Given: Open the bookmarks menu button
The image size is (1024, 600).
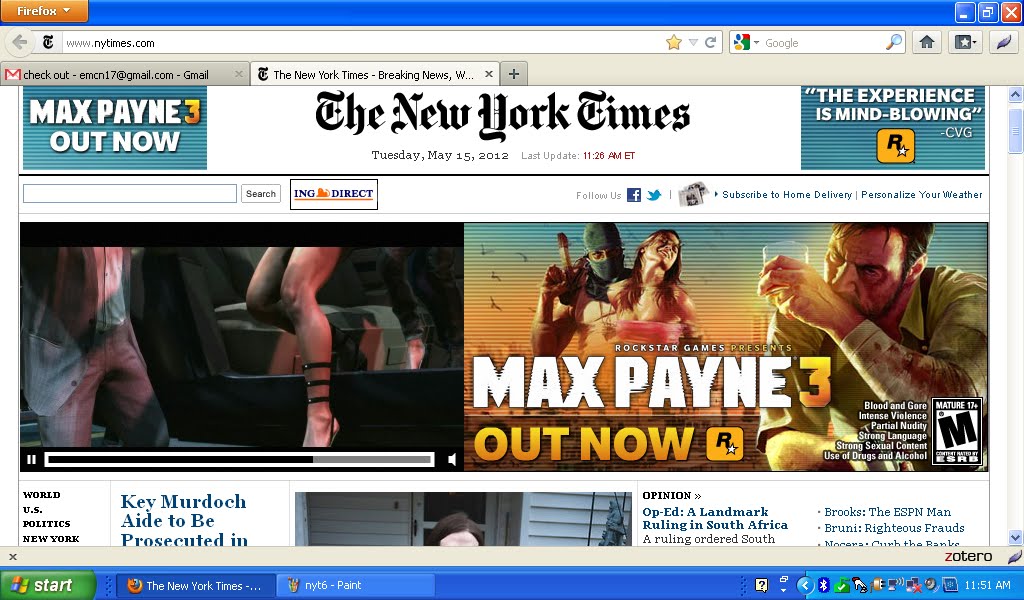Looking at the screenshot, I should point(965,43).
